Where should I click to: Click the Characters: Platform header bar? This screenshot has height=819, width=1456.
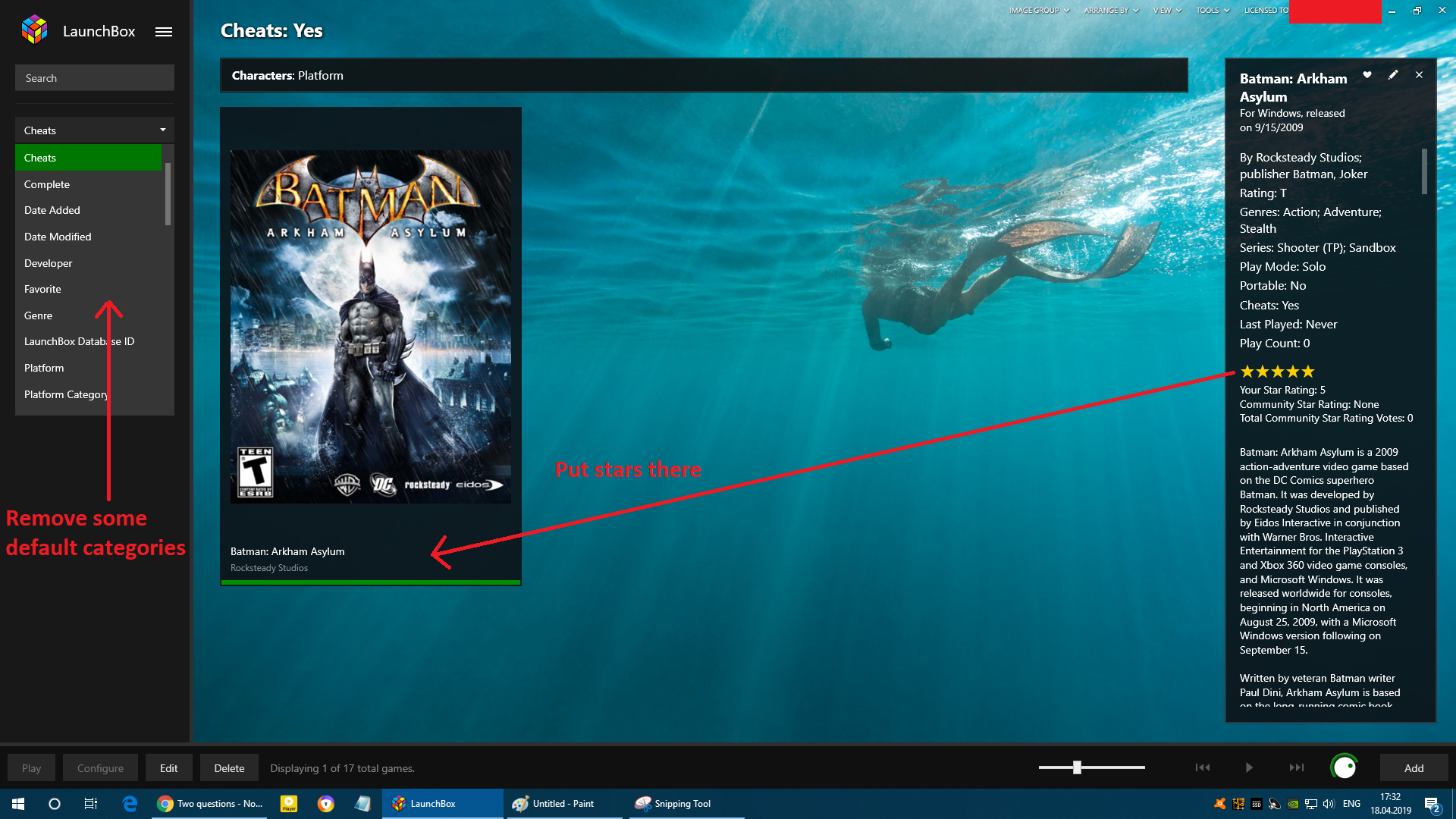(x=704, y=75)
